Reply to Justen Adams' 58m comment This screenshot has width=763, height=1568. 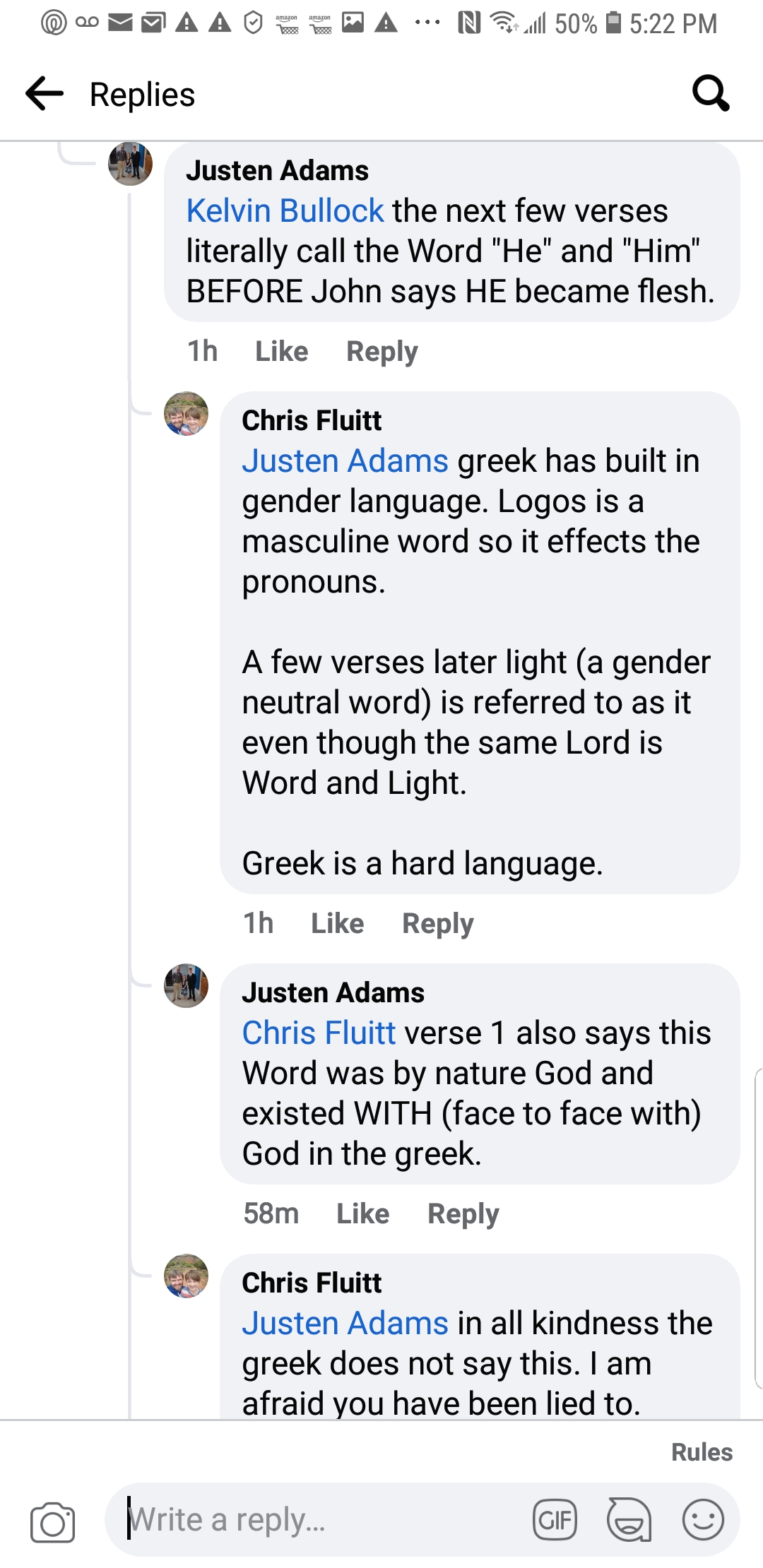(x=463, y=1213)
